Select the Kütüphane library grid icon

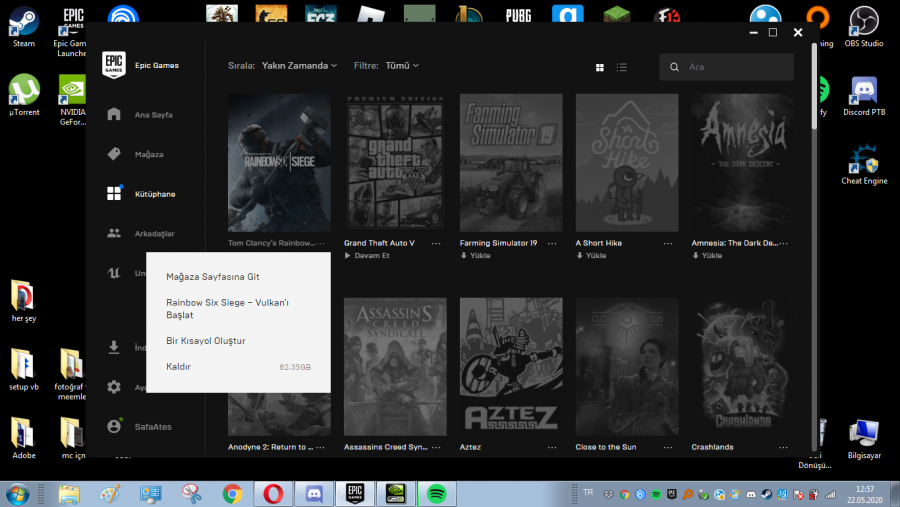tap(114, 193)
